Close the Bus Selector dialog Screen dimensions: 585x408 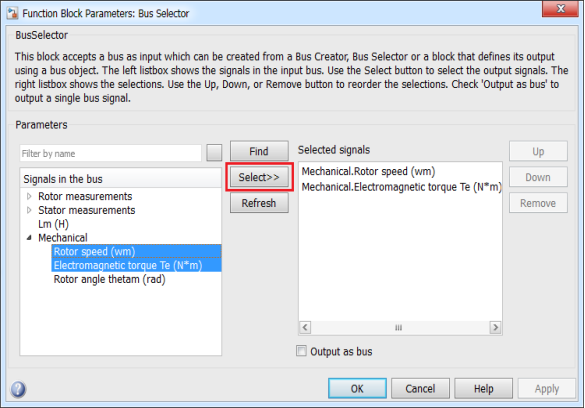(x=560, y=9)
